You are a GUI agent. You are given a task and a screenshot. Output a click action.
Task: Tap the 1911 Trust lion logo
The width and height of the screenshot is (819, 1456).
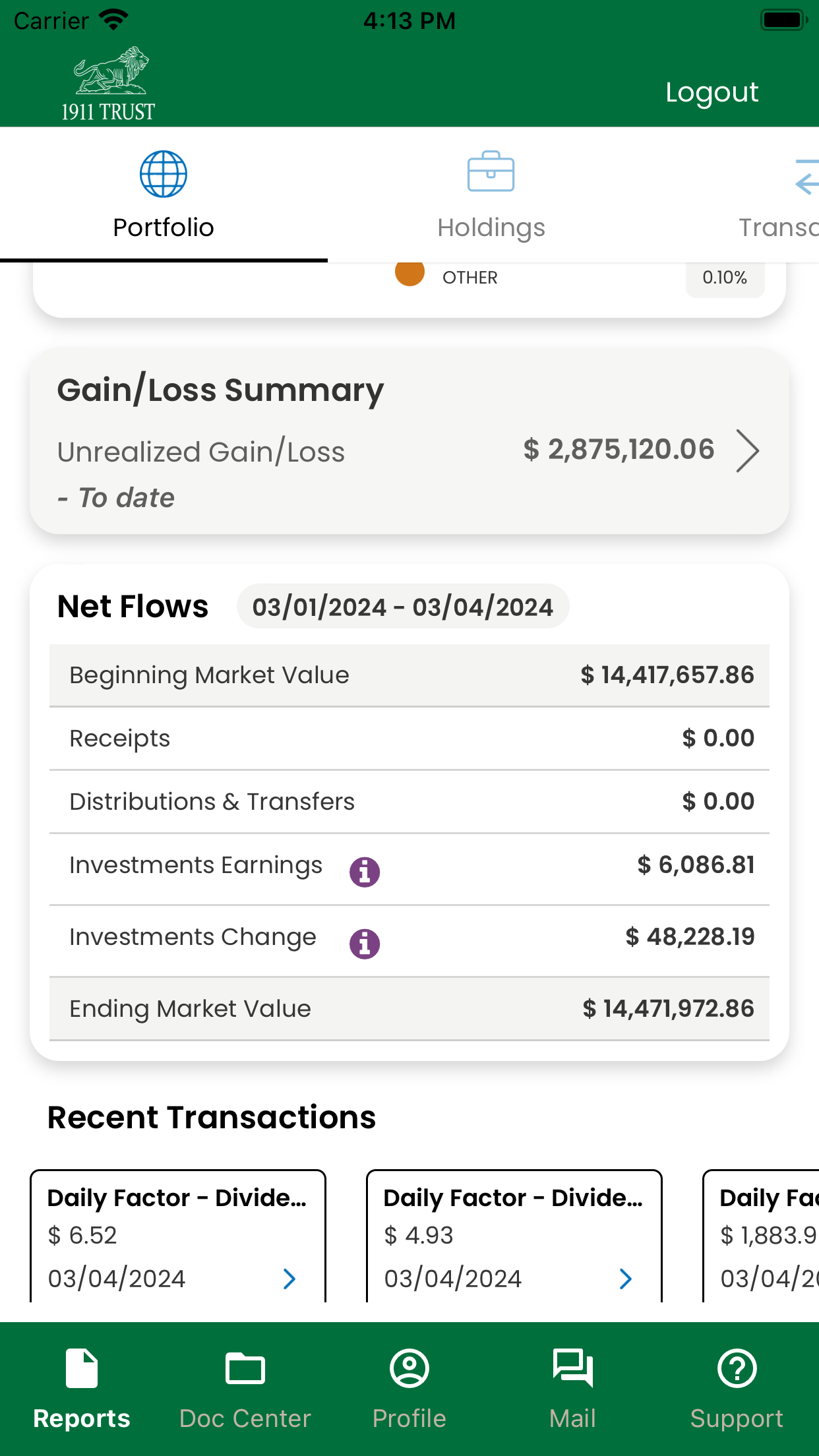pyautogui.click(x=109, y=84)
